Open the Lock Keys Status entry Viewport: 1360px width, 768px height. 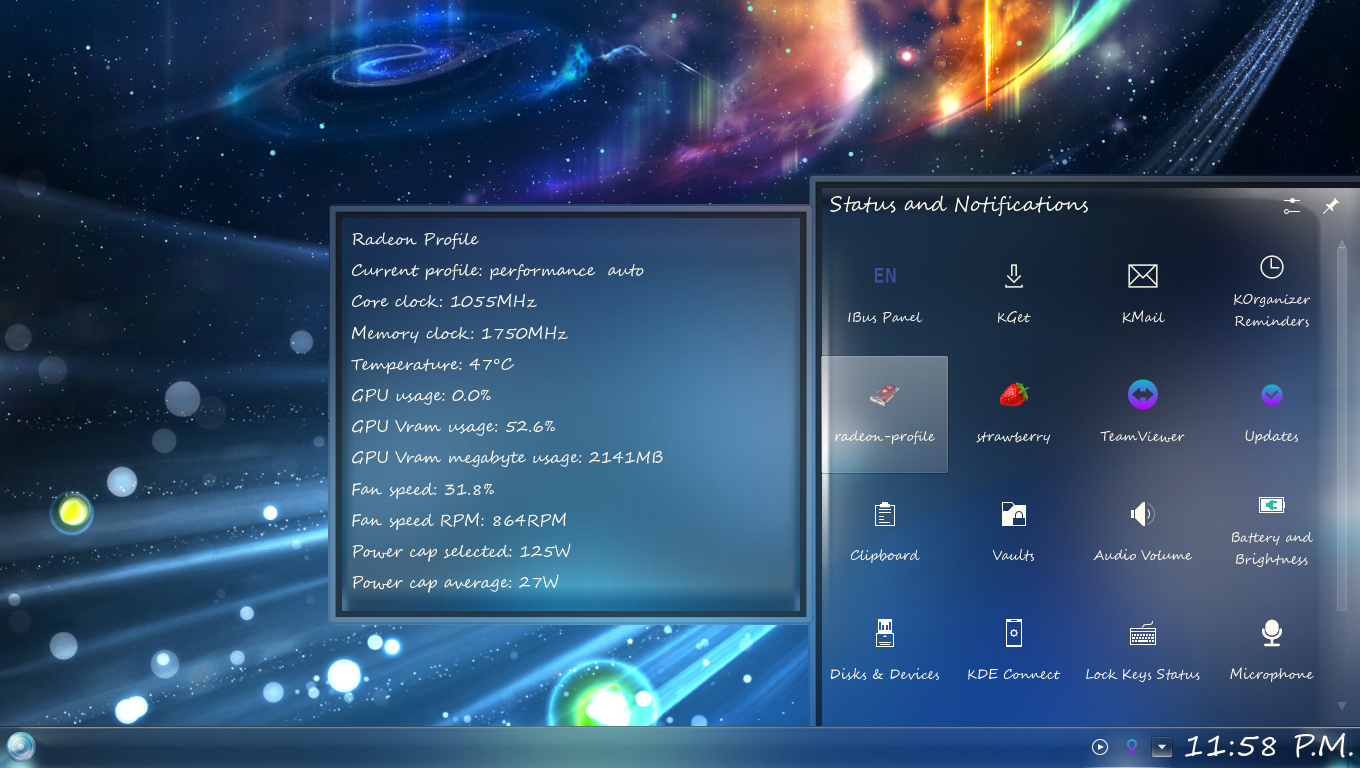coord(1142,652)
